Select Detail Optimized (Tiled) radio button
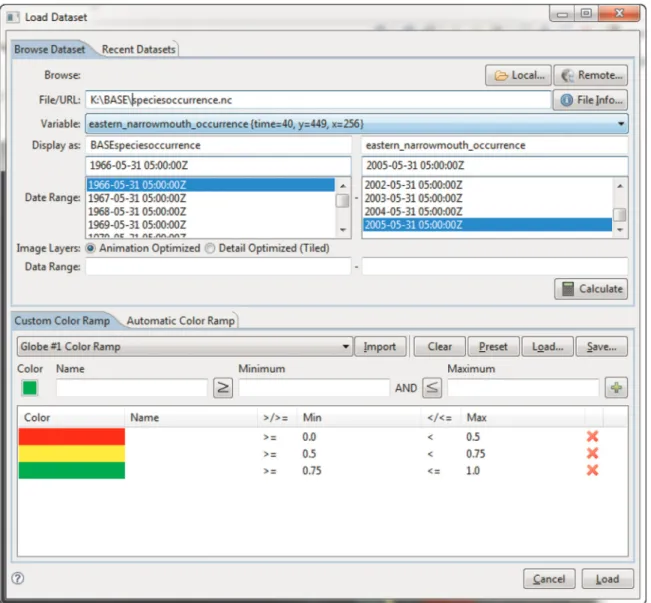 coord(210,248)
